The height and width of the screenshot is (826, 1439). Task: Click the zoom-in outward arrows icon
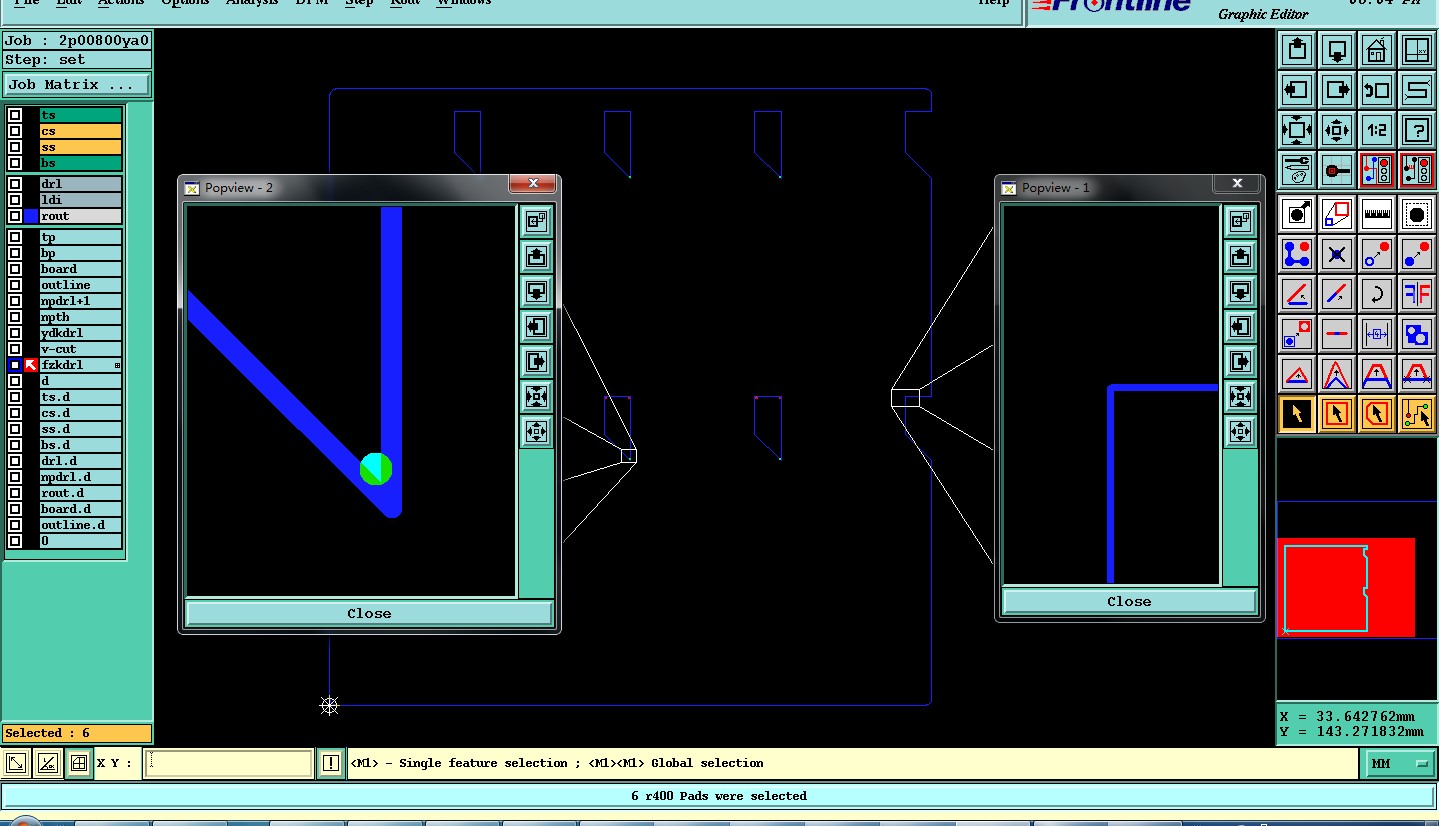coord(1297,129)
